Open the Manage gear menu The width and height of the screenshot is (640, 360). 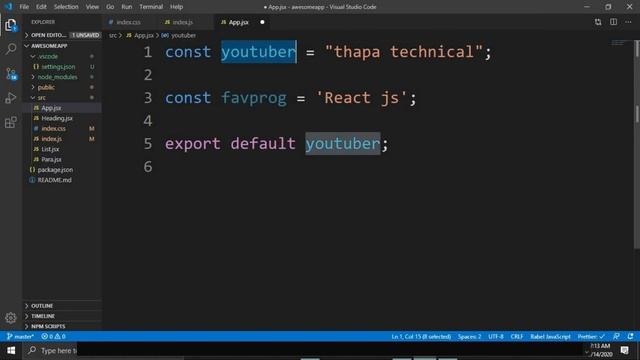tap(11, 318)
